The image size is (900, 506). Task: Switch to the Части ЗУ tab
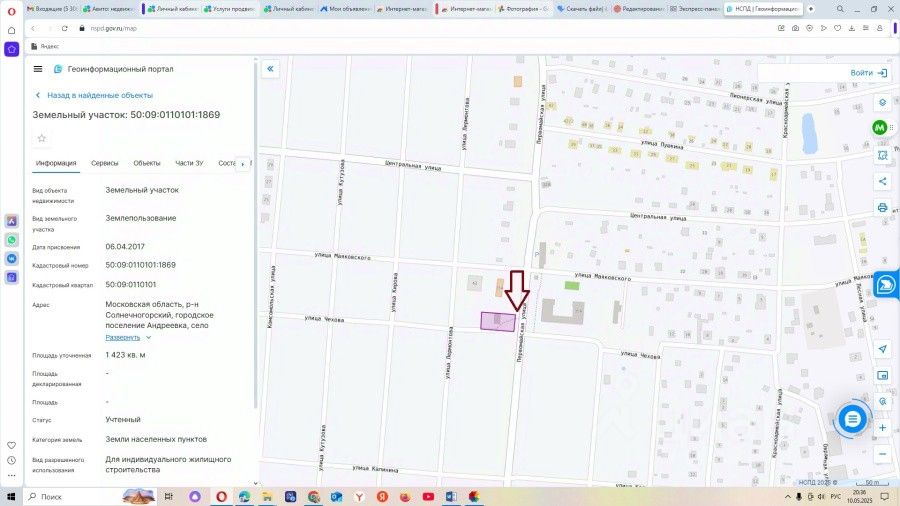pos(189,164)
